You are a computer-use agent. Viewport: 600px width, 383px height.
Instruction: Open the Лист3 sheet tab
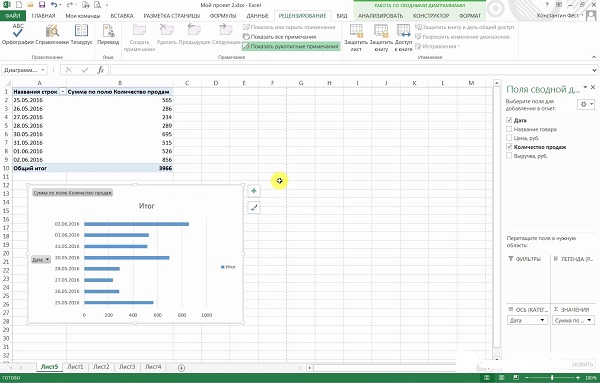[127, 367]
